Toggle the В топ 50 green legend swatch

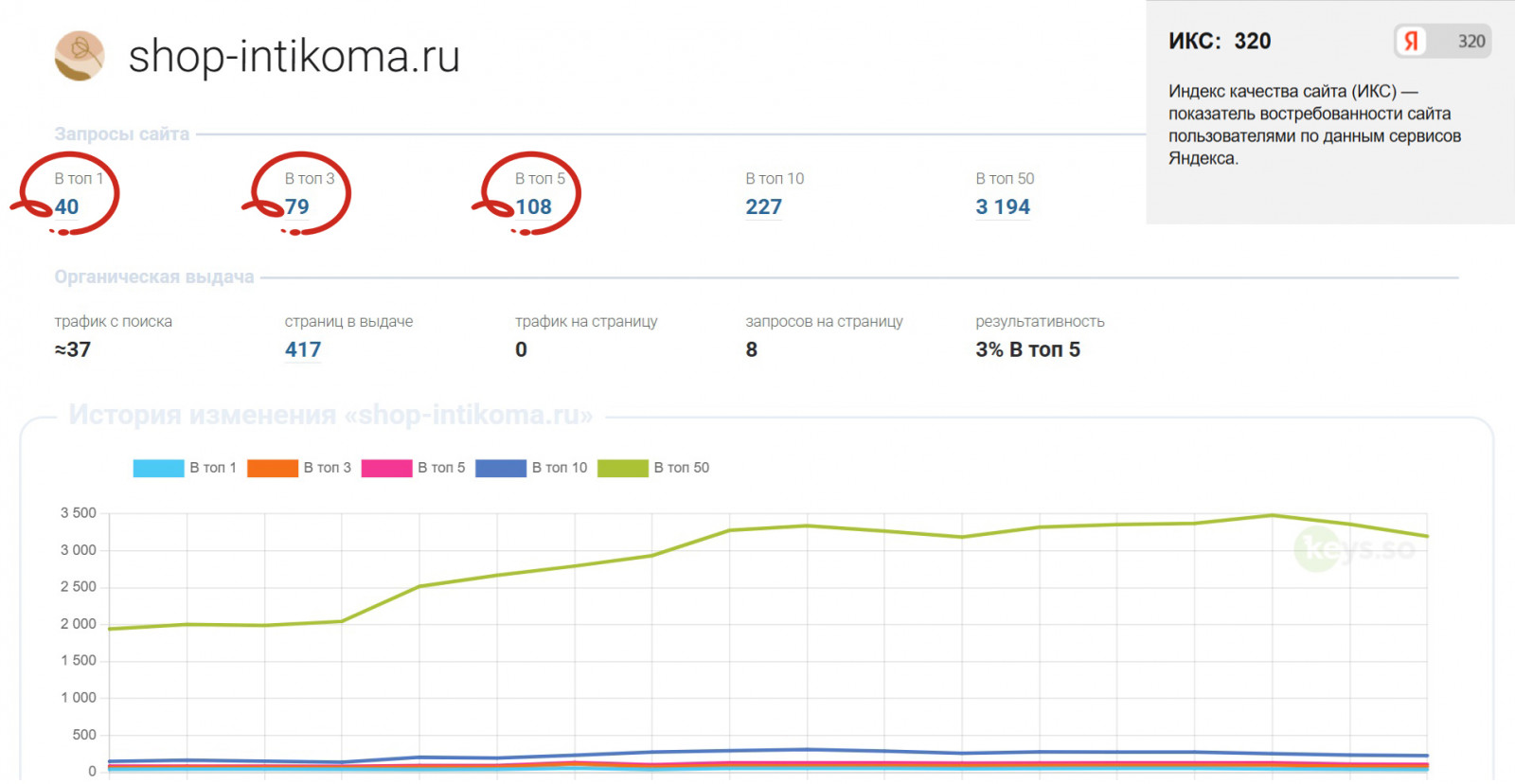623,468
